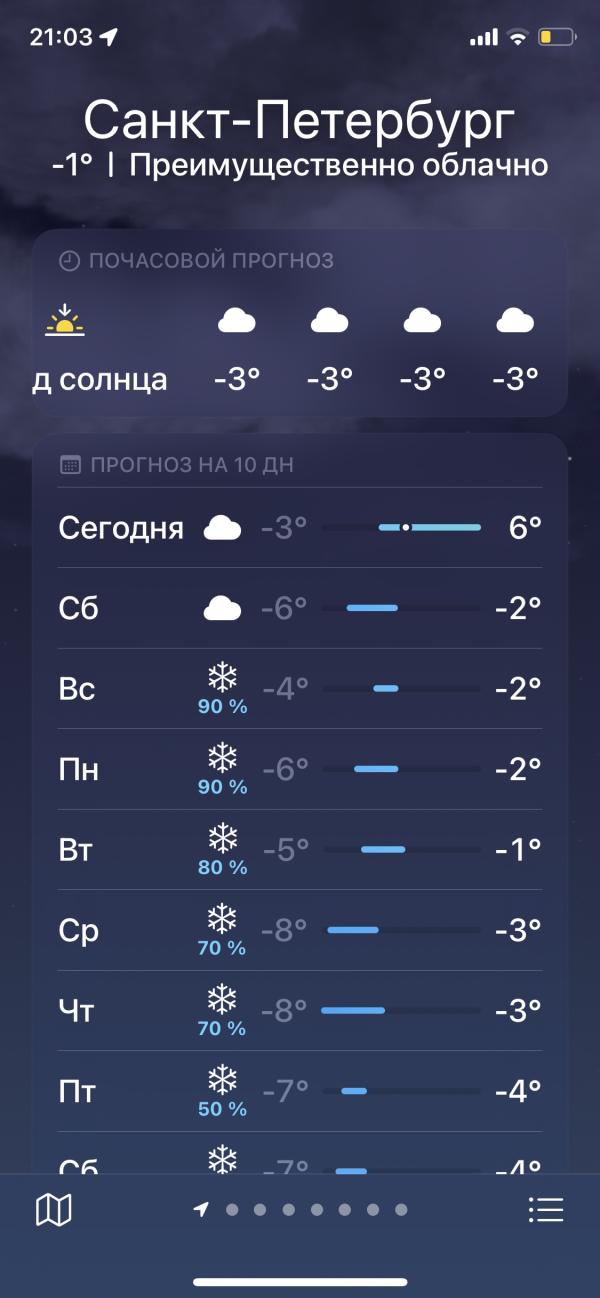Open the city list icon
This screenshot has height=1298, width=600.
click(x=546, y=1210)
